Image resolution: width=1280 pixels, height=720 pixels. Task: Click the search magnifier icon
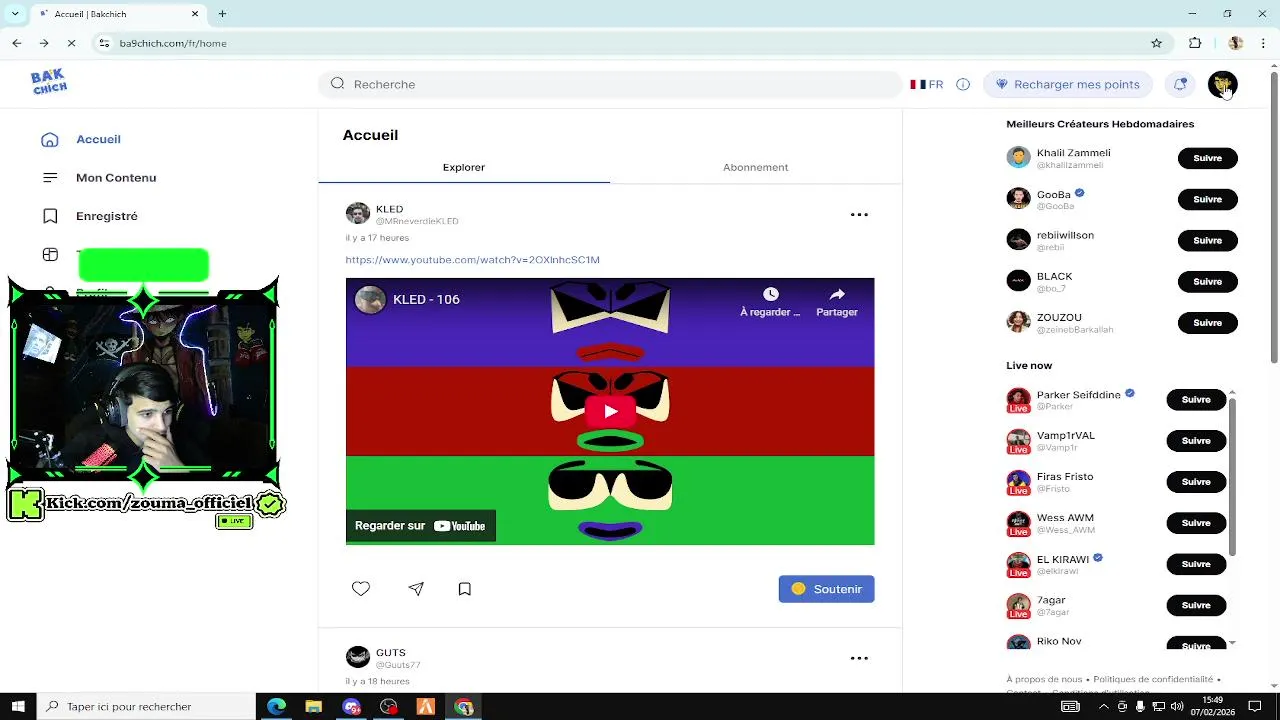coord(337,84)
